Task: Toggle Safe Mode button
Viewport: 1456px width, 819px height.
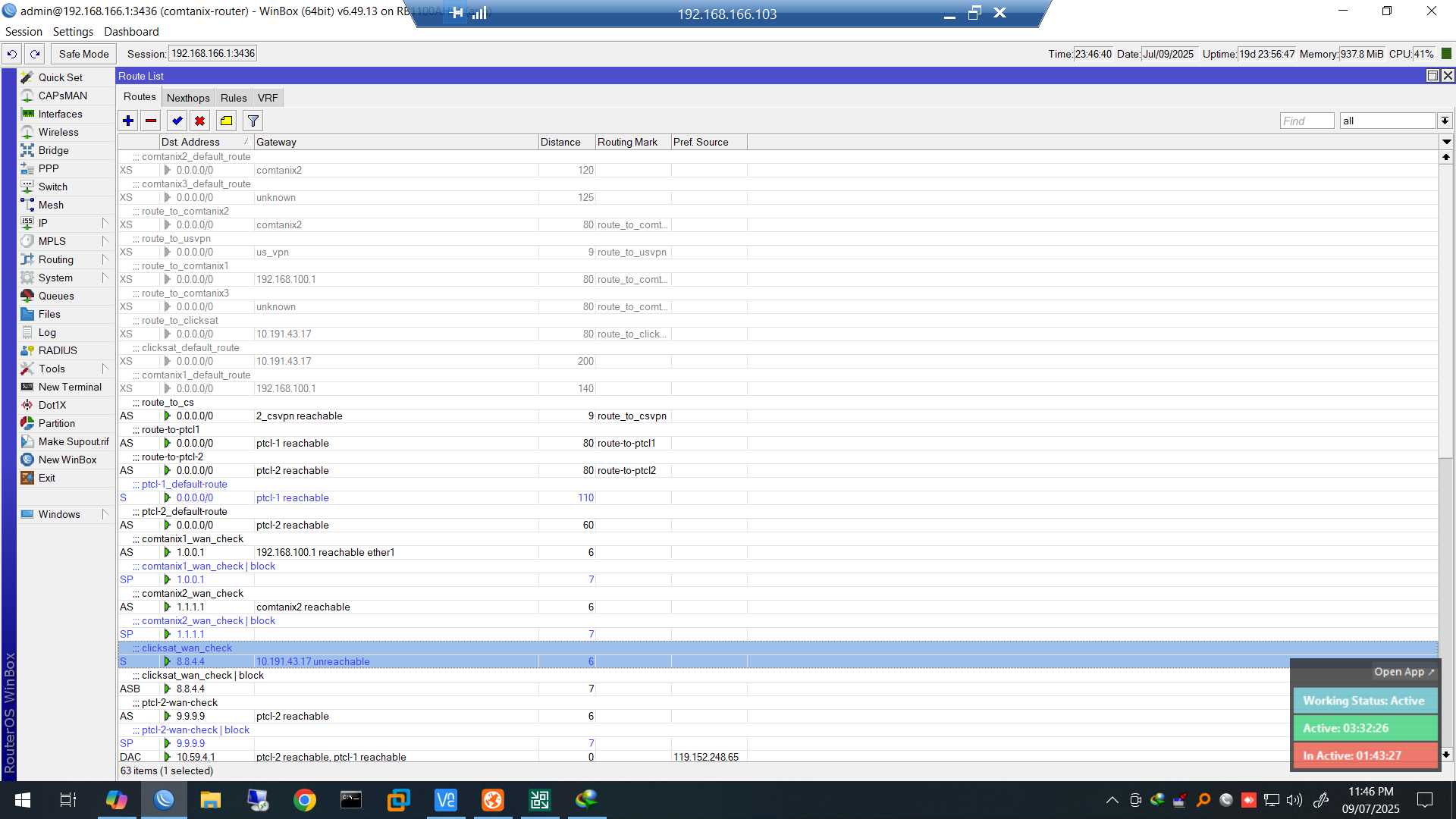Action: [83, 54]
